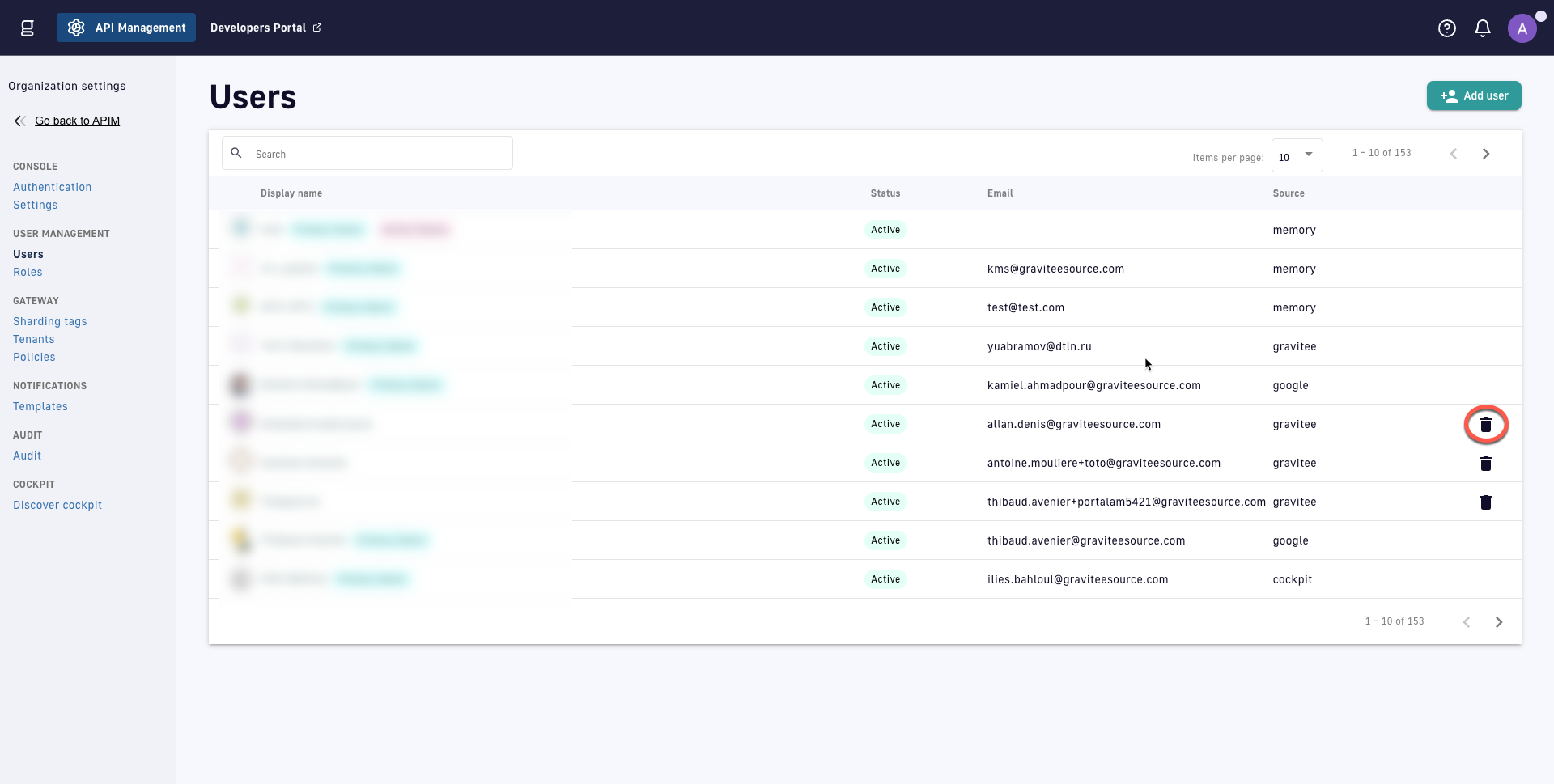Navigate to Sharding tags
The width and height of the screenshot is (1554, 784).
coord(49,321)
